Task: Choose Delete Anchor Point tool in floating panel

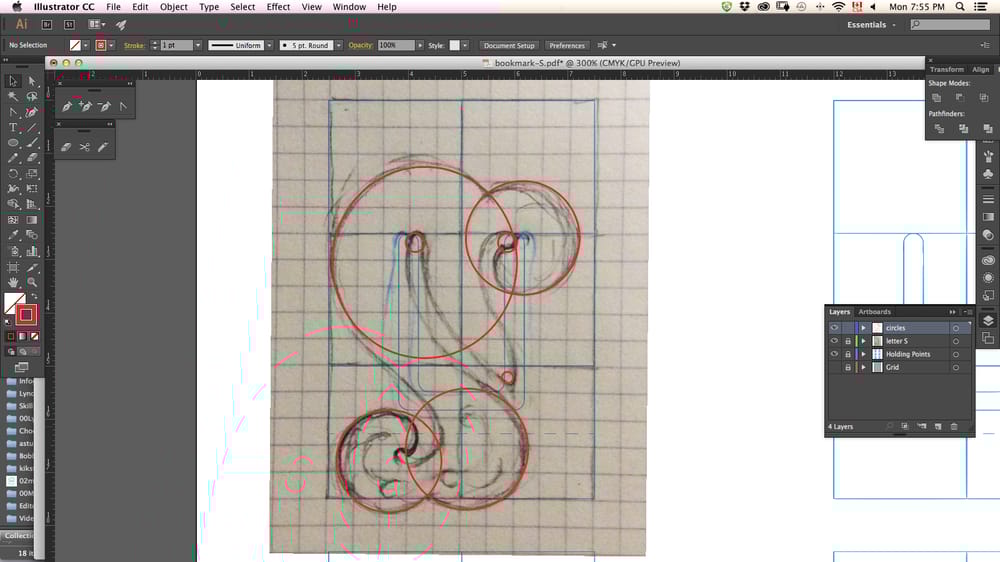Action: 105,107
